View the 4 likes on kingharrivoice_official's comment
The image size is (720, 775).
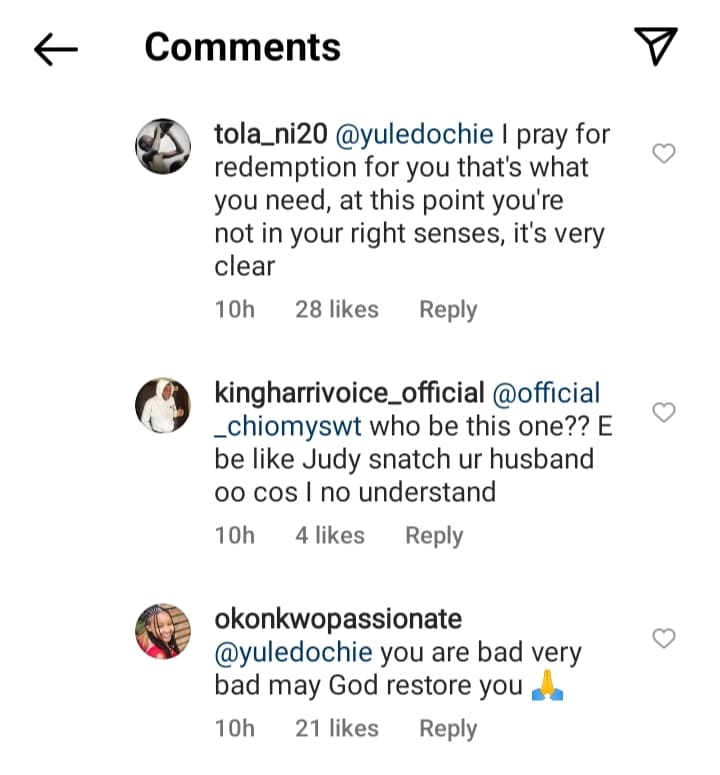point(329,536)
